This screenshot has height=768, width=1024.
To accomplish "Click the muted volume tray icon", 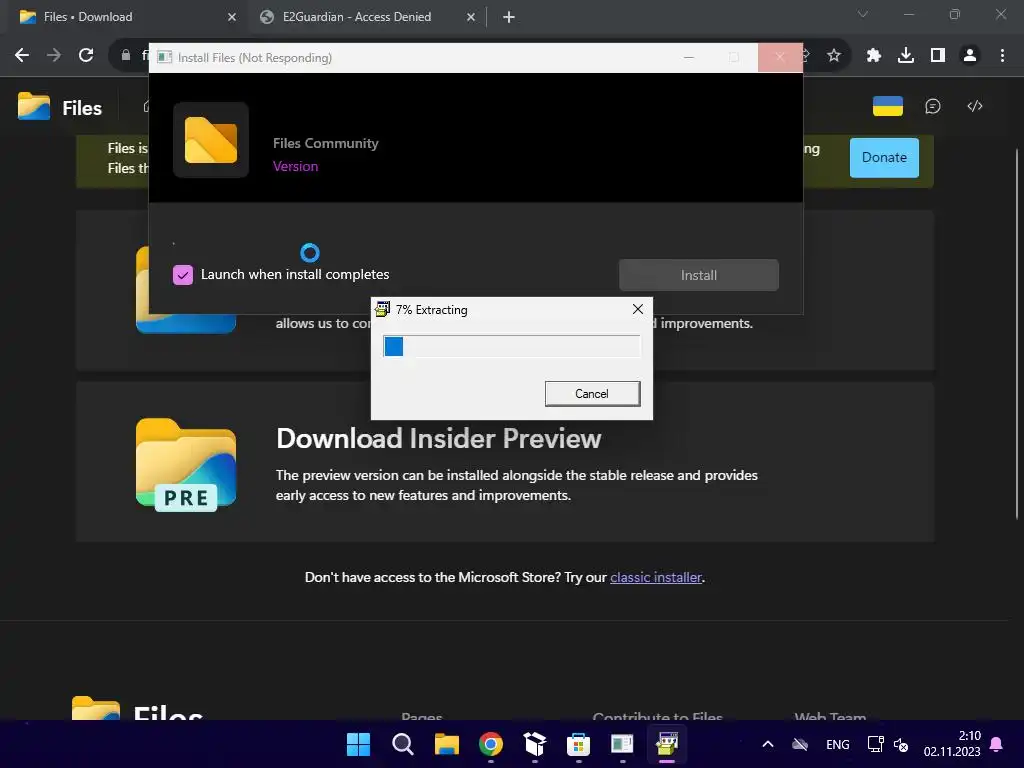I will pyautogui.click(x=901, y=744).
